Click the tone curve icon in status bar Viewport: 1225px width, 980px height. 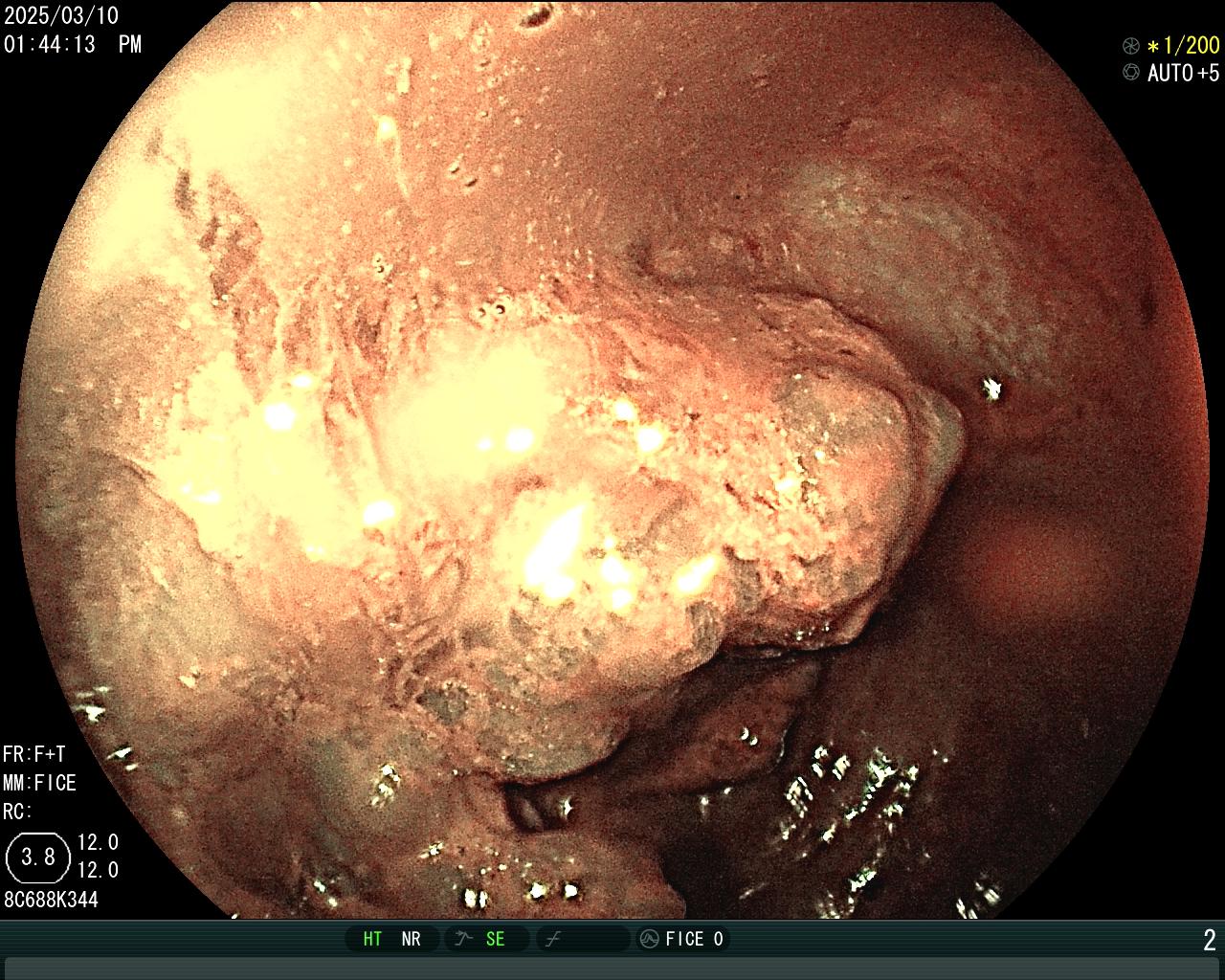552,940
